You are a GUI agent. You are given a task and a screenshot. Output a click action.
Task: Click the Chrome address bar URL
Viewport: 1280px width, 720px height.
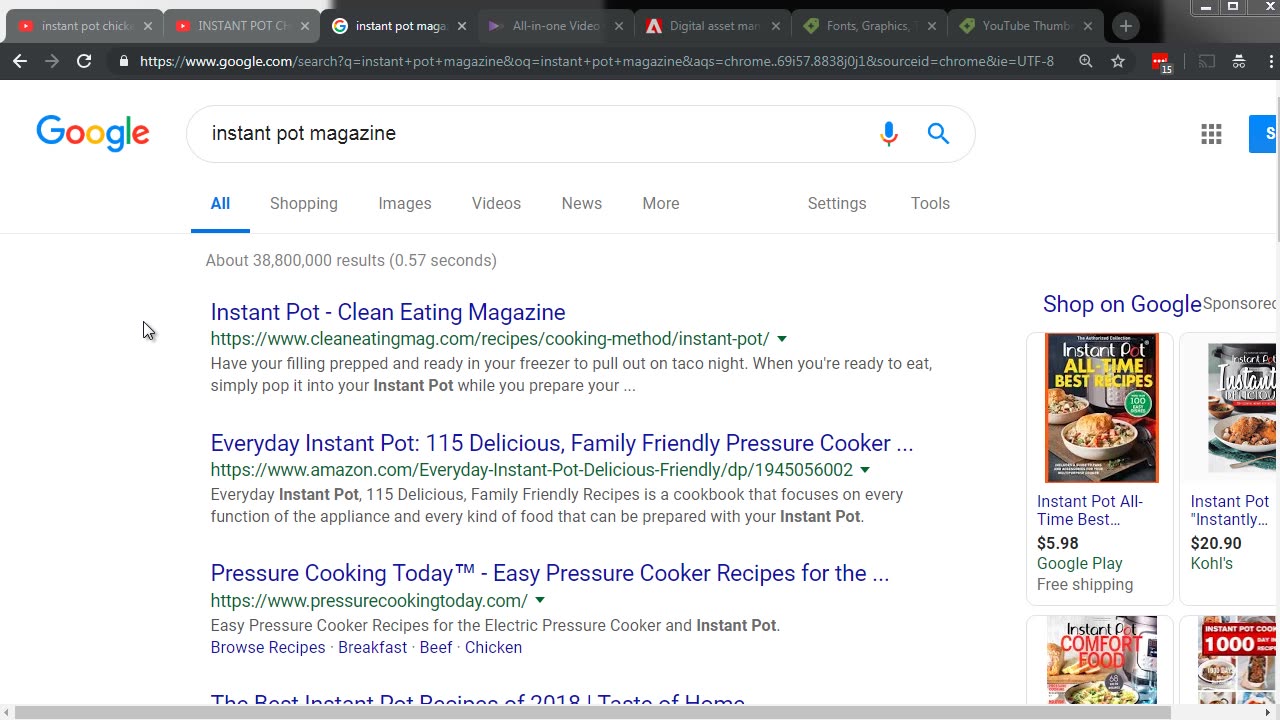(x=597, y=61)
